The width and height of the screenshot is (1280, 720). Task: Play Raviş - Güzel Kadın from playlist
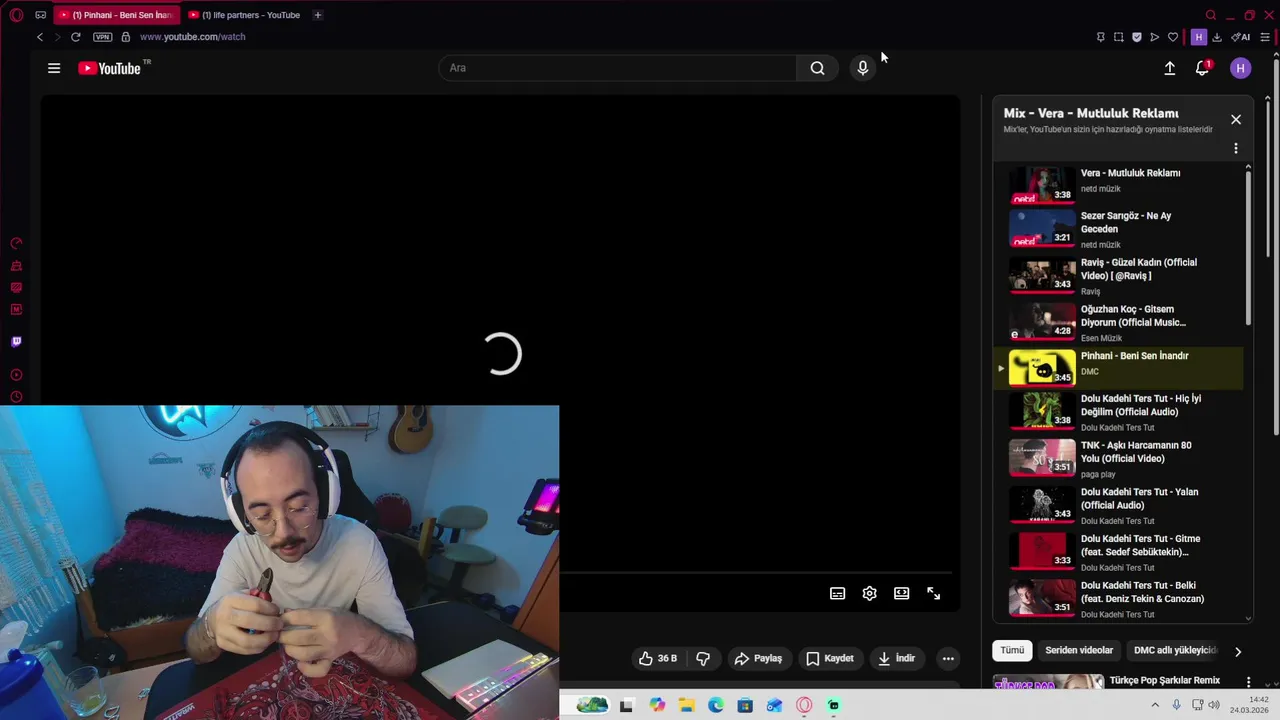[1118, 276]
